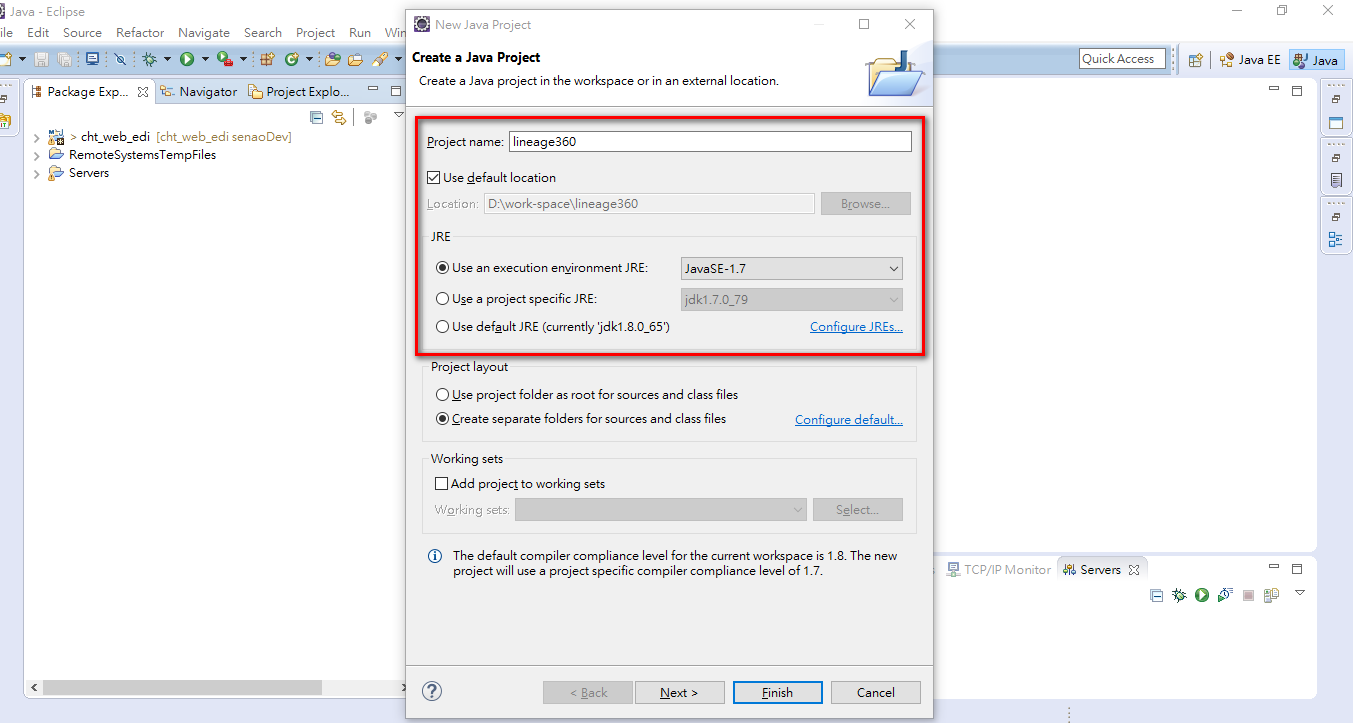Click the Skip All Breakpoints icon
Screen dimensions: 1353x723
pyautogui.click(x=120, y=59)
